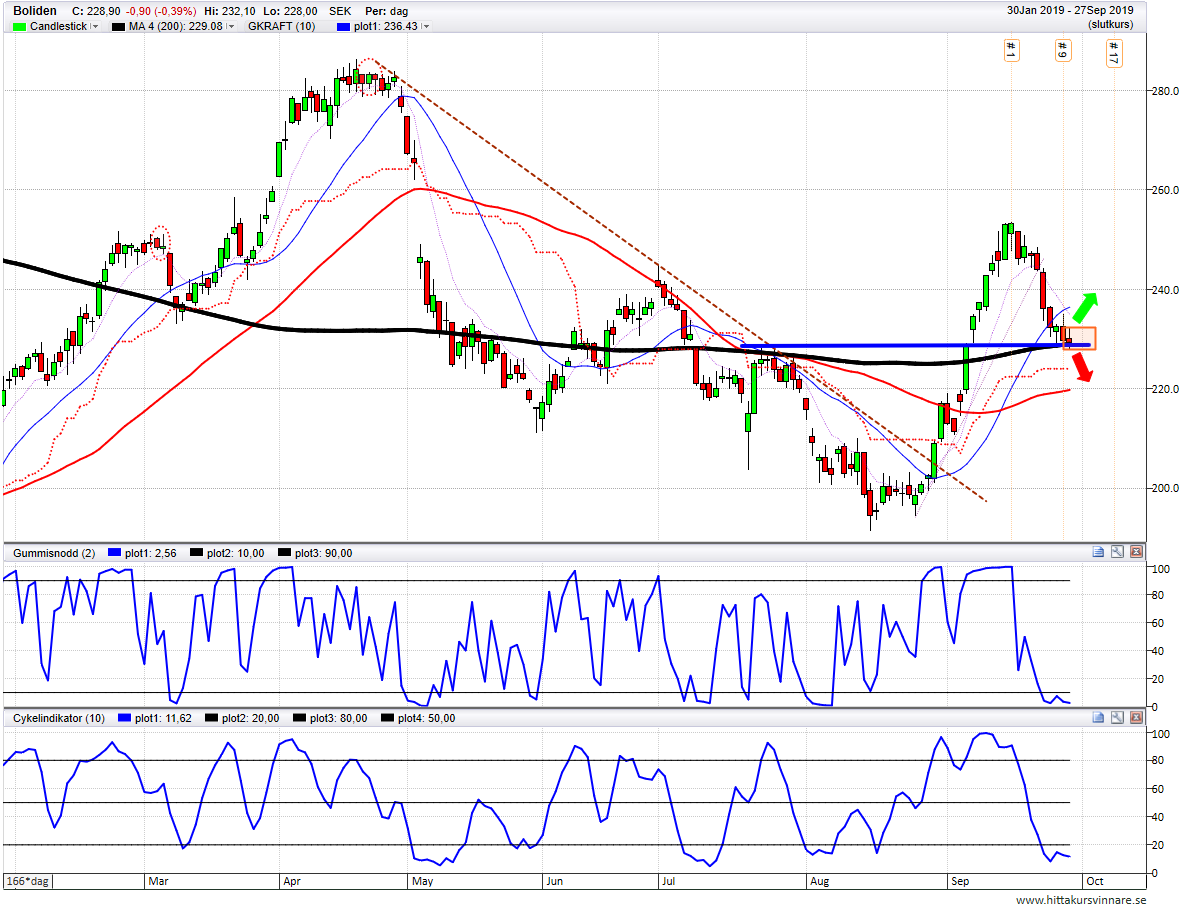Click the Boliden stock name

coord(35,11)
